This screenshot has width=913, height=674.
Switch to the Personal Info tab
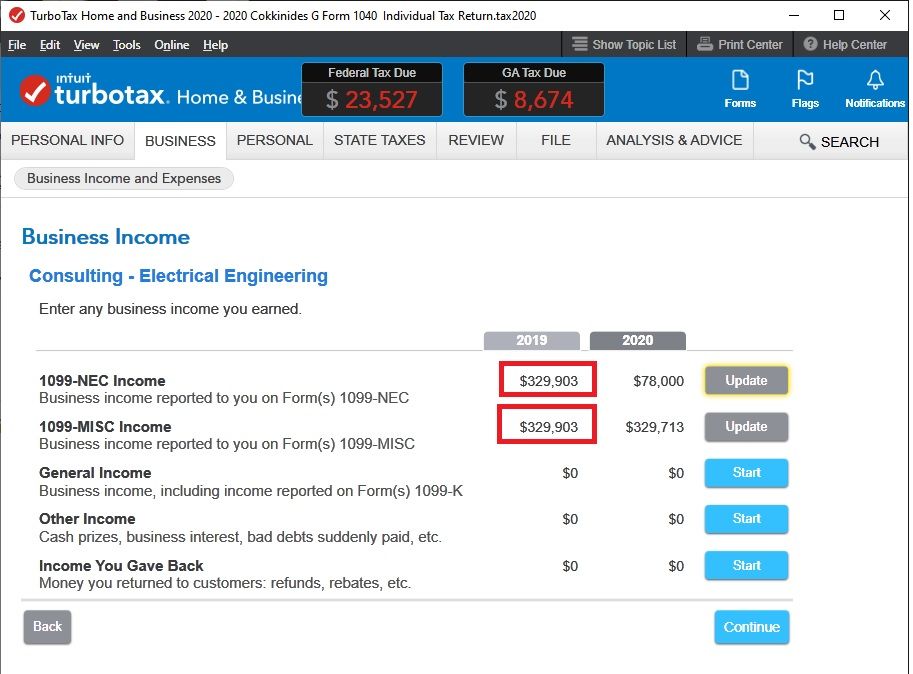(x=68, y=140)
